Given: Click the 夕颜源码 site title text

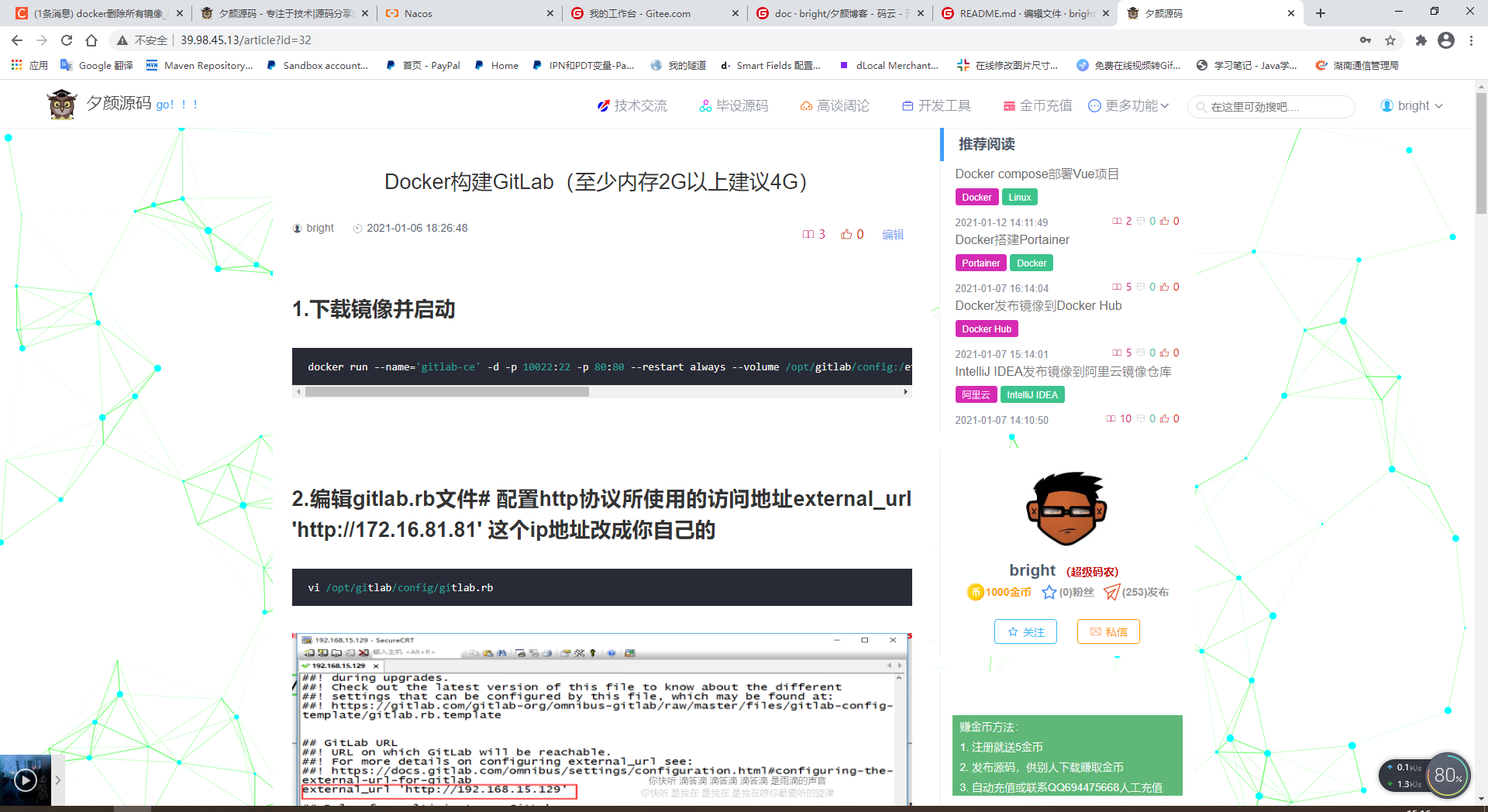Looking at the screenshot, I should pos(119,103).
